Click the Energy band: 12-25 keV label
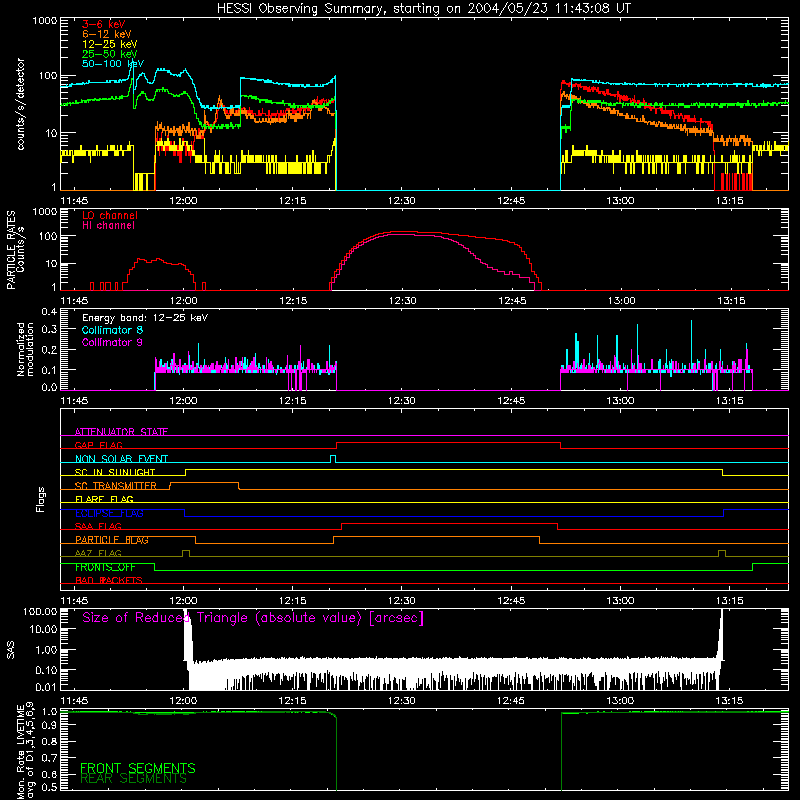The width and height of the screenshot is (800, 800). pyautogui.click(x=145, y=318)
